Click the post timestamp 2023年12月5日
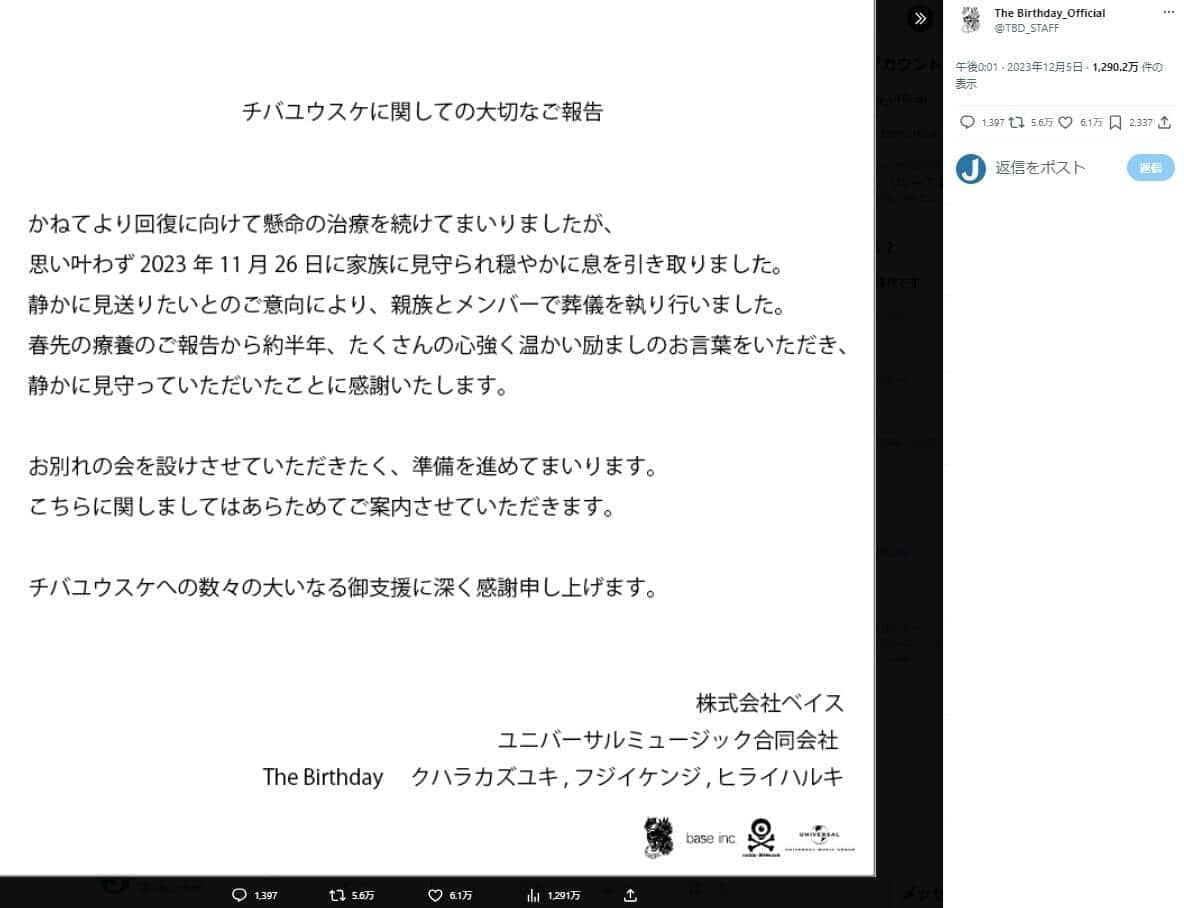Viewport: 1184px width, 908px height. 1036,68
